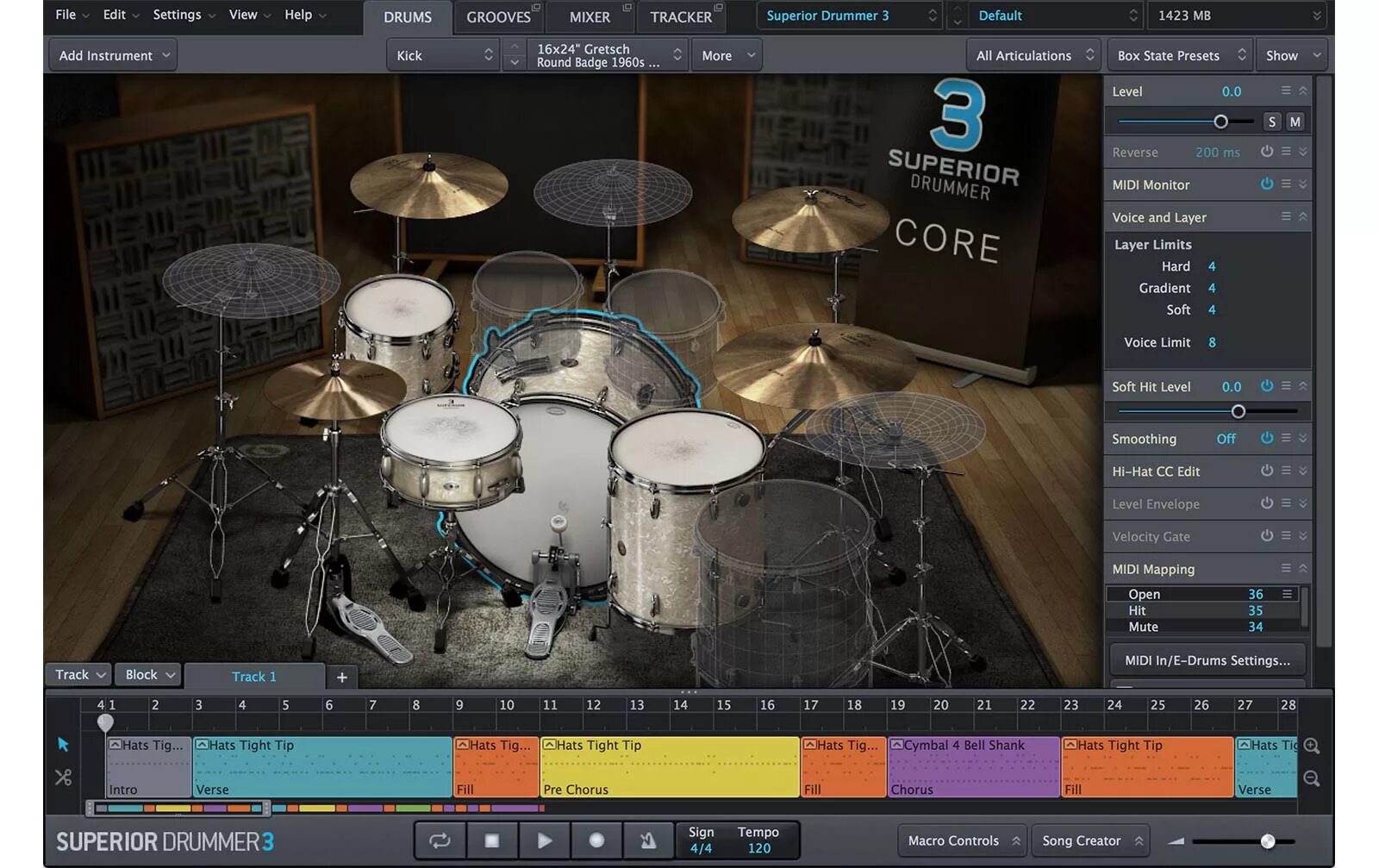
Task: Mute the kick with M button
Action: click(1295, 122)
